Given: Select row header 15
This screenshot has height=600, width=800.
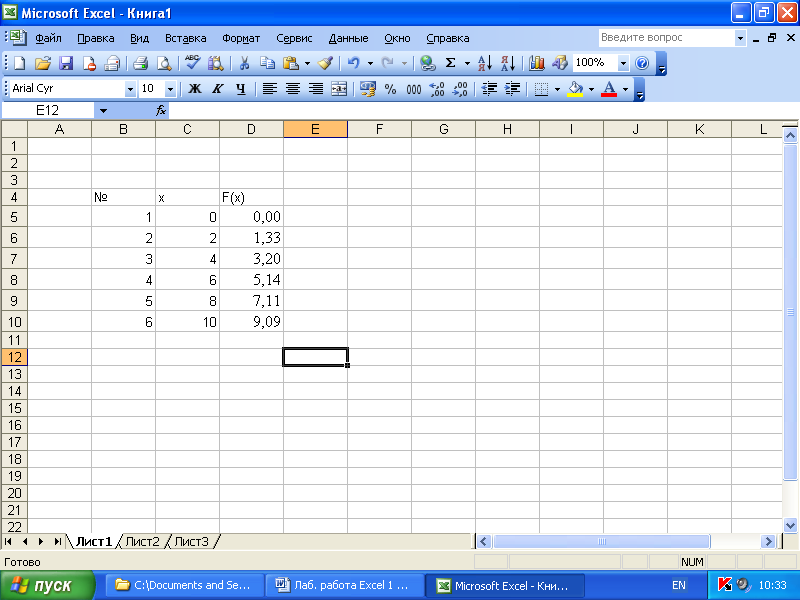Looking at the screenshot, I should click(14, 408).
